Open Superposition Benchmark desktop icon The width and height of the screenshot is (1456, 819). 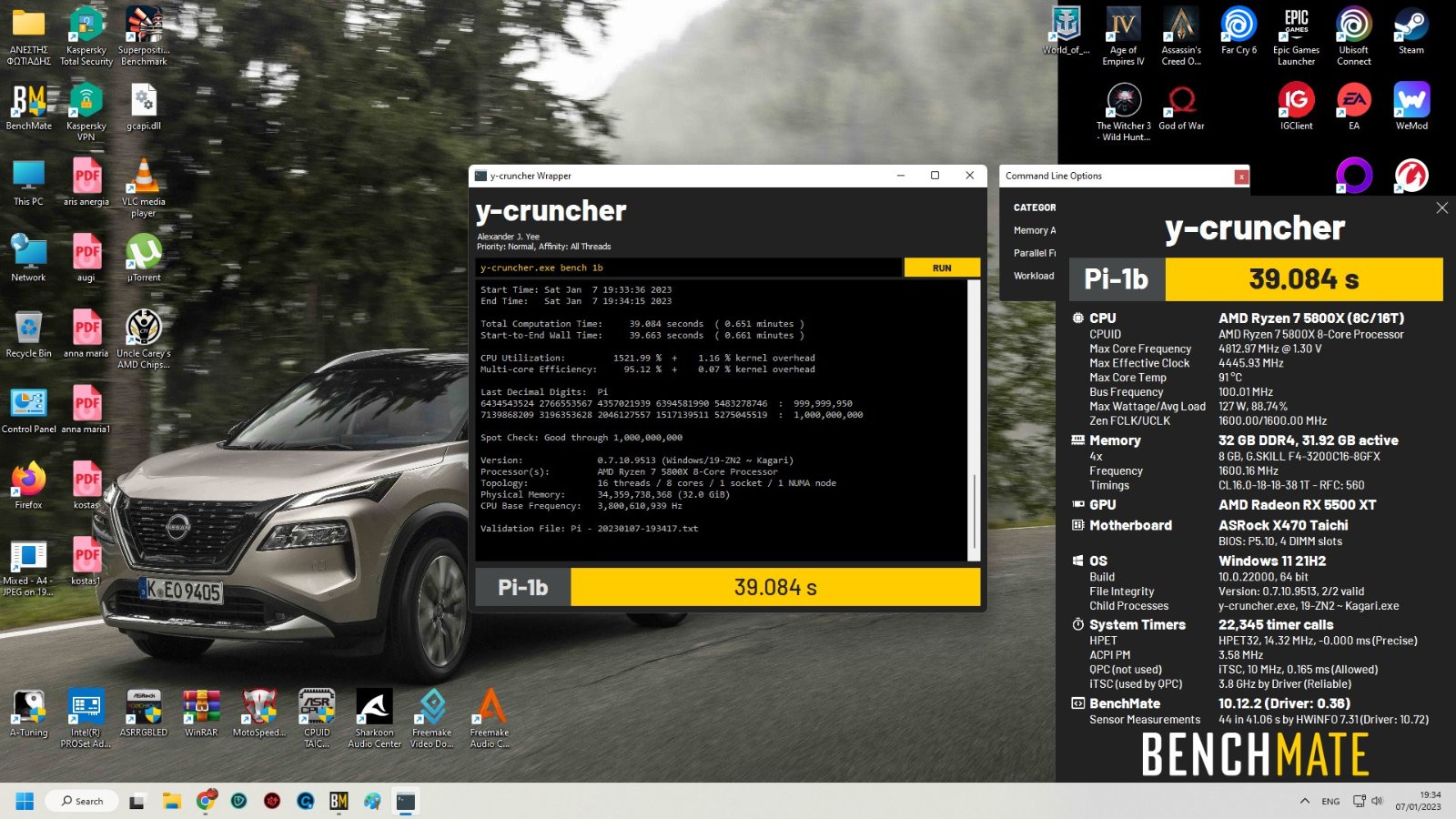pos(144,36)
